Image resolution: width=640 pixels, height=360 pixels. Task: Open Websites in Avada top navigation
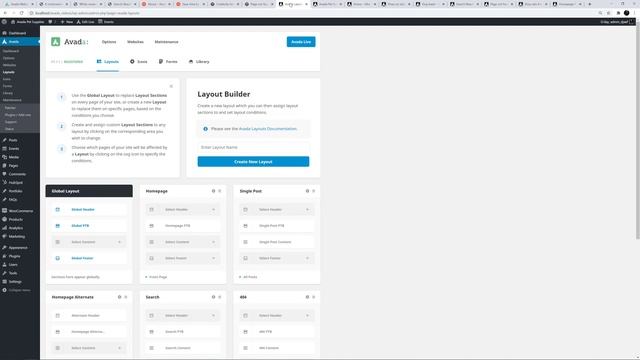coord(135,42)
